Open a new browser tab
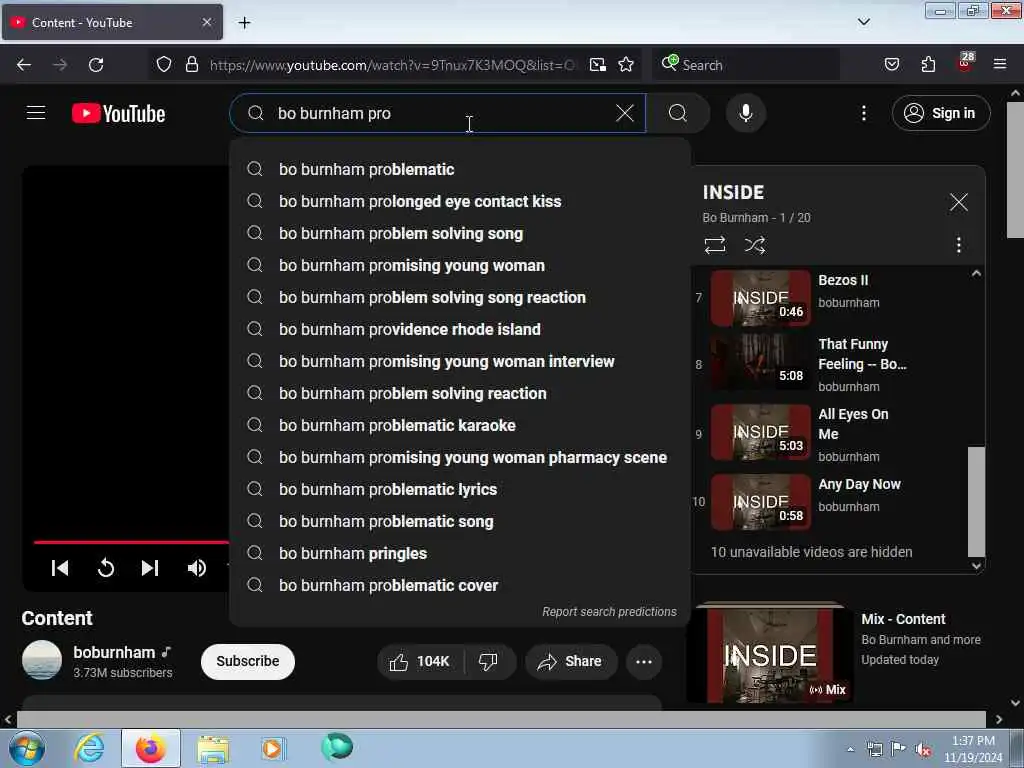1024x768 pixels. coord(244,23)
